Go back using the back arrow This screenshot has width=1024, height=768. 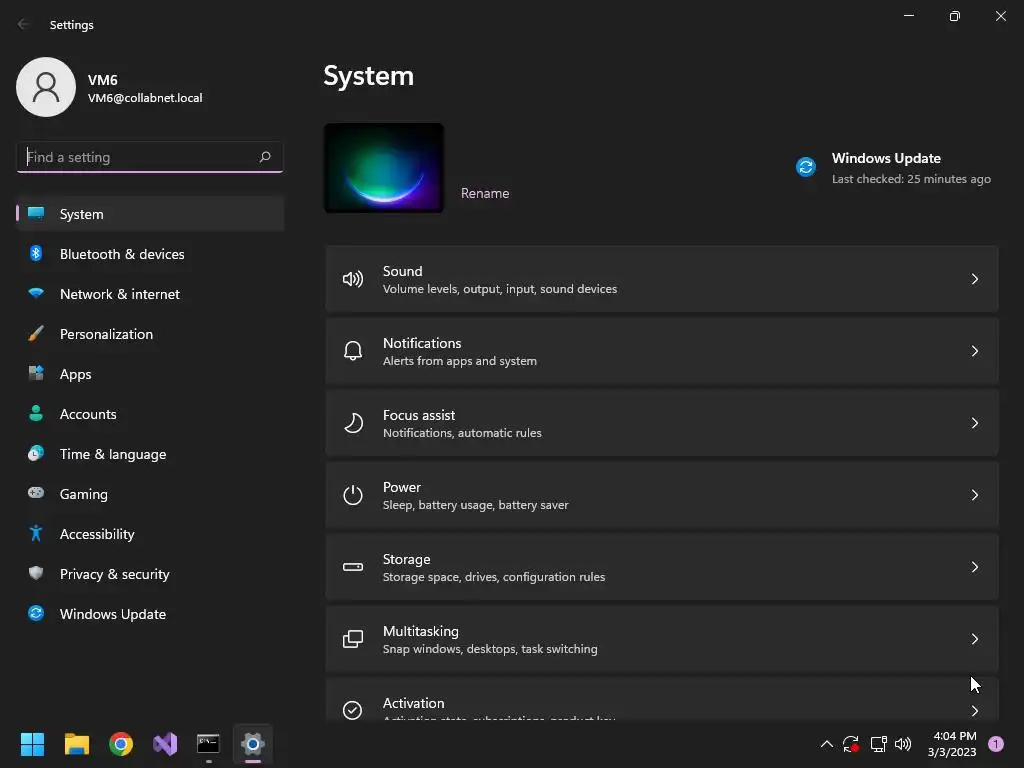click(x=23, y=24)
